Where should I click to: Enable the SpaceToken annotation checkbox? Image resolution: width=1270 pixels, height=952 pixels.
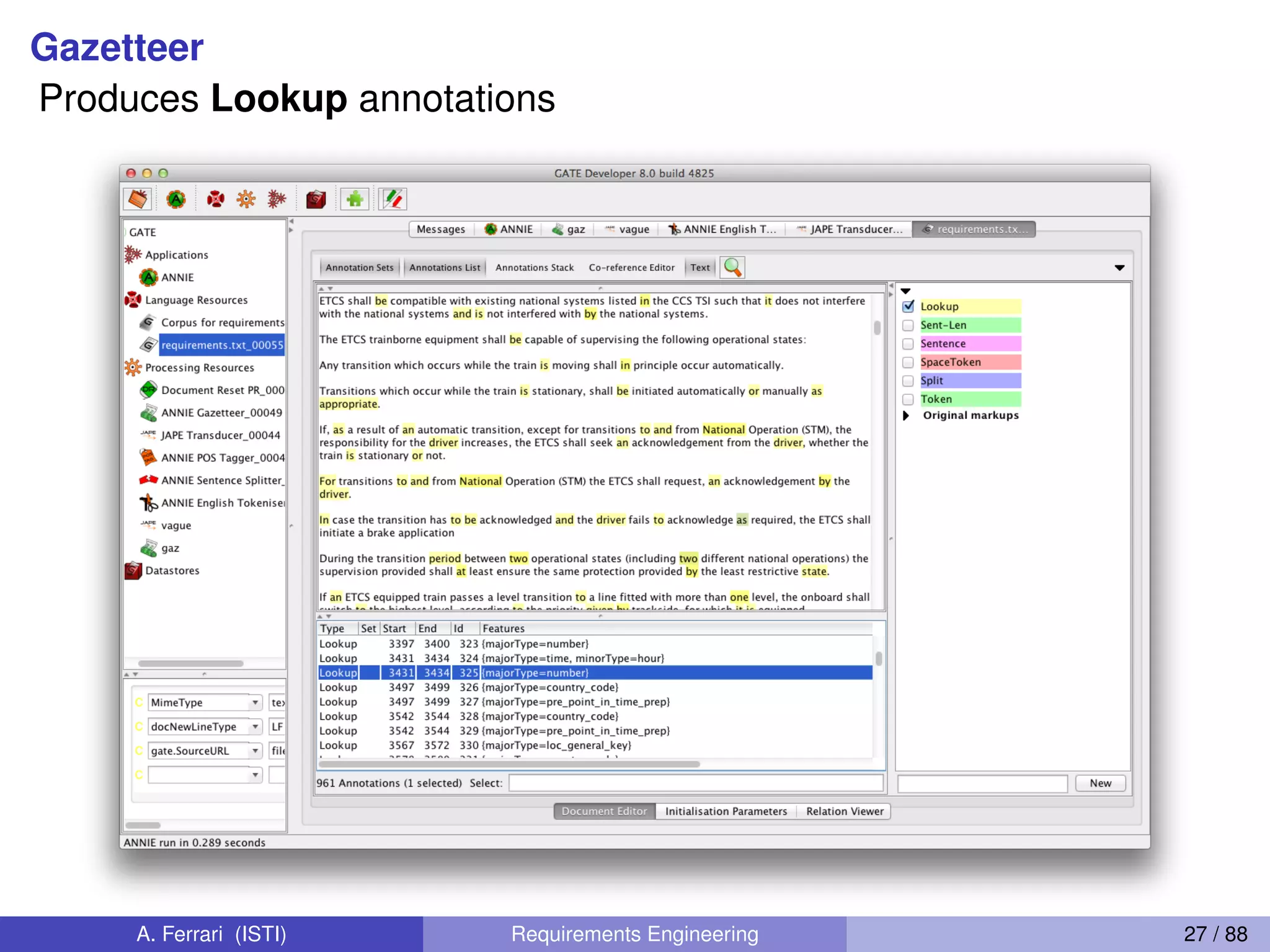(x=908, y=362)
